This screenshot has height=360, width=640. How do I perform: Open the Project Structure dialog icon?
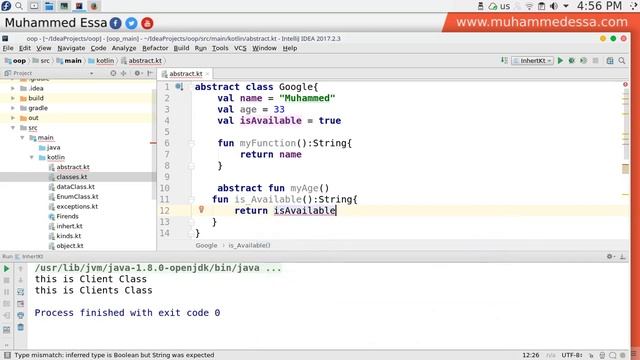[x=610, y=60]
